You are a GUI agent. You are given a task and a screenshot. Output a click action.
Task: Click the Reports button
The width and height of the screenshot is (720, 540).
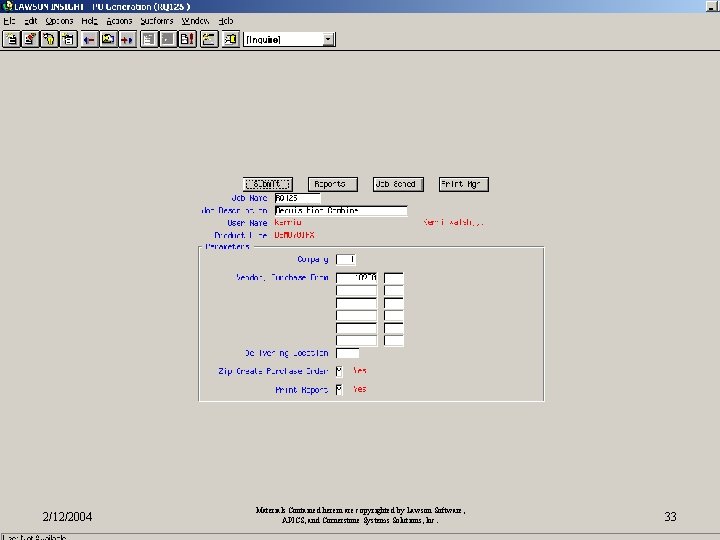(332, 184)
